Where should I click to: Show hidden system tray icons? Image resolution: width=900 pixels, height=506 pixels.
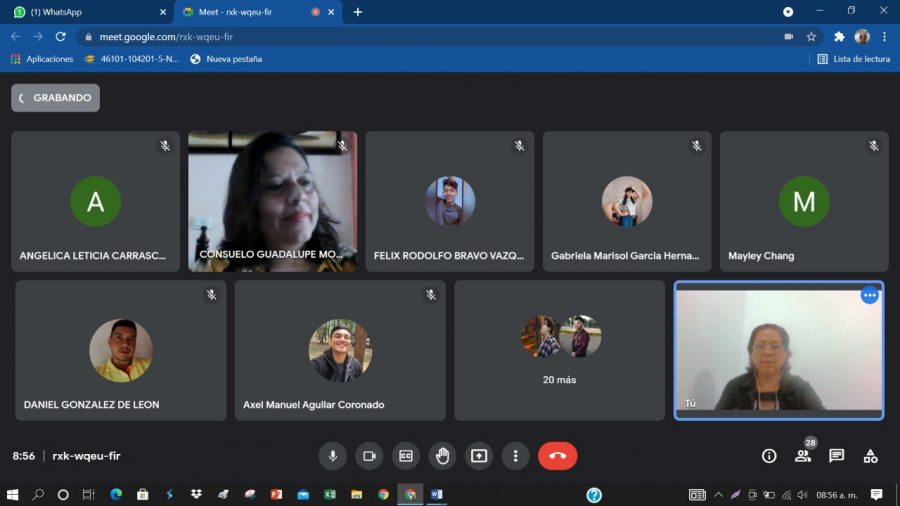click(x=718, y=495)
